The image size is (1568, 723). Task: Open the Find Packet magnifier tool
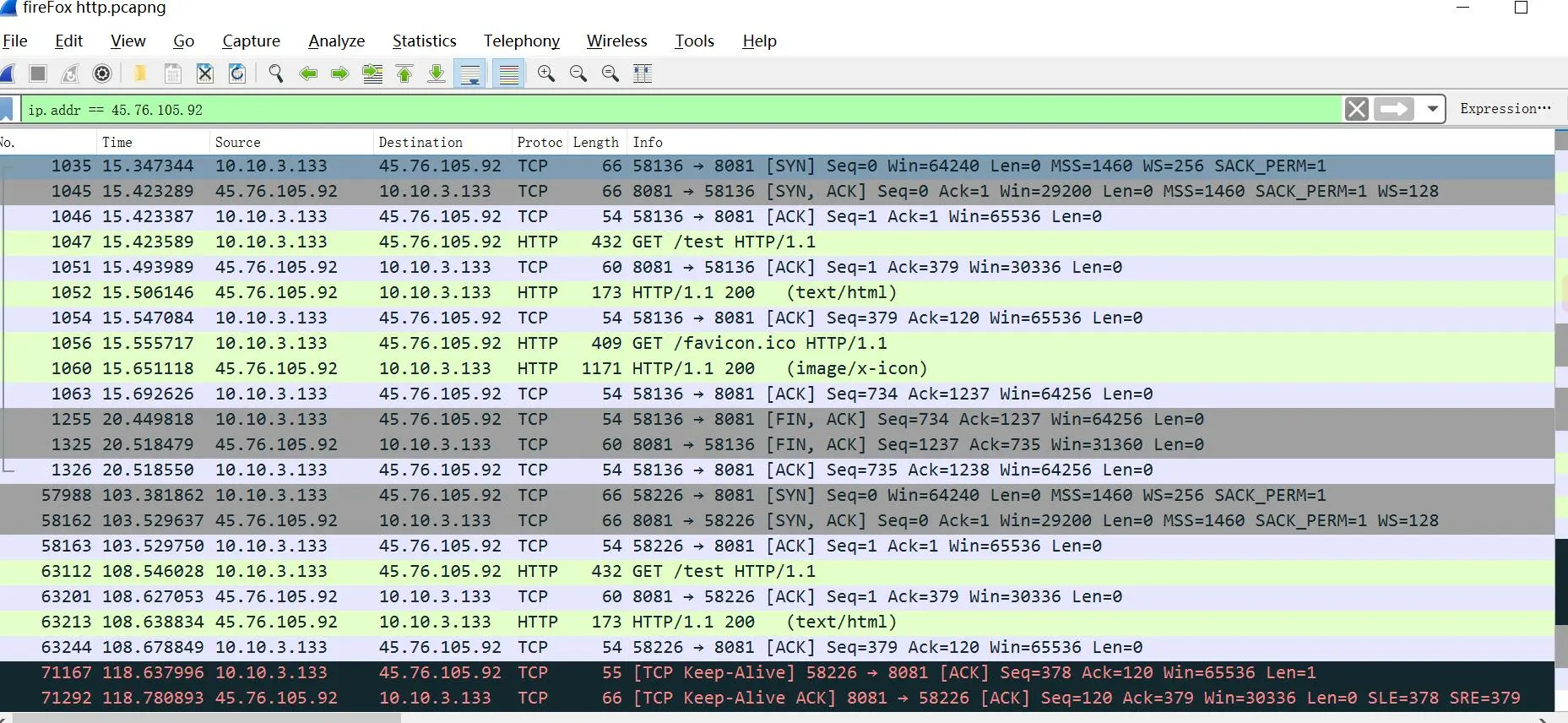(x=275, y=73)
